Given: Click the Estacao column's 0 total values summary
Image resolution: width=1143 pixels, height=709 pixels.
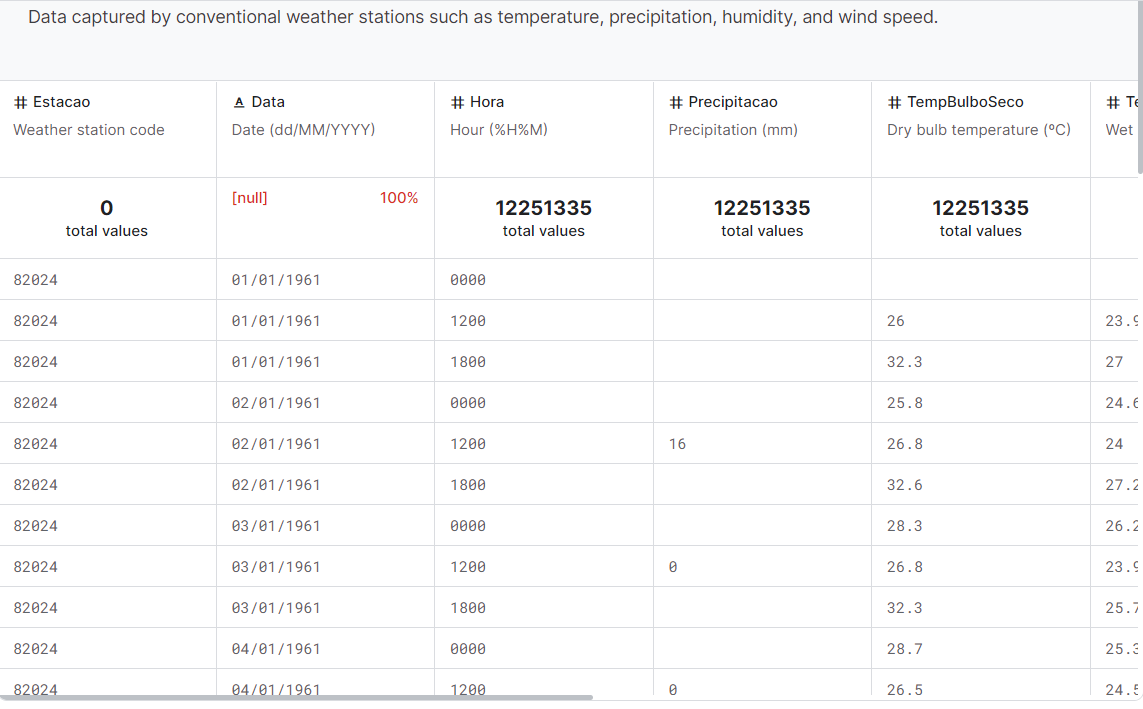Looking at the screenshot, I should [x=107, y=218].
